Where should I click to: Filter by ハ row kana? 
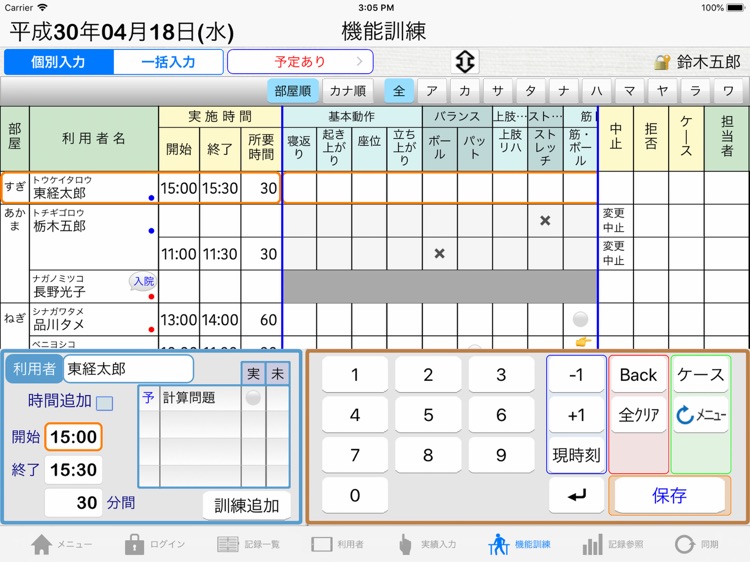(596, 91)
